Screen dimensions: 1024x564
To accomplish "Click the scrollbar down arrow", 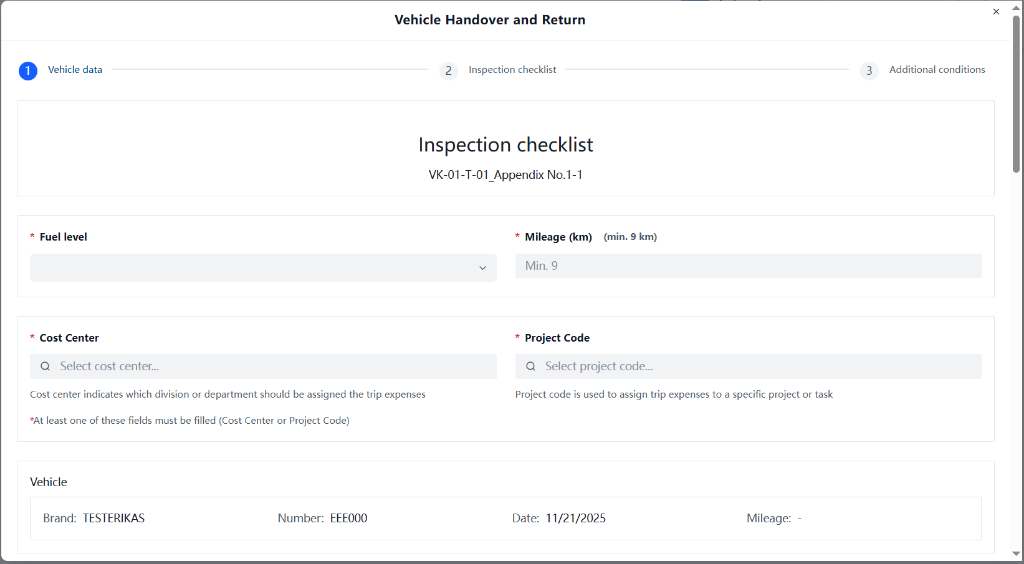I will tap(1016, 556).
